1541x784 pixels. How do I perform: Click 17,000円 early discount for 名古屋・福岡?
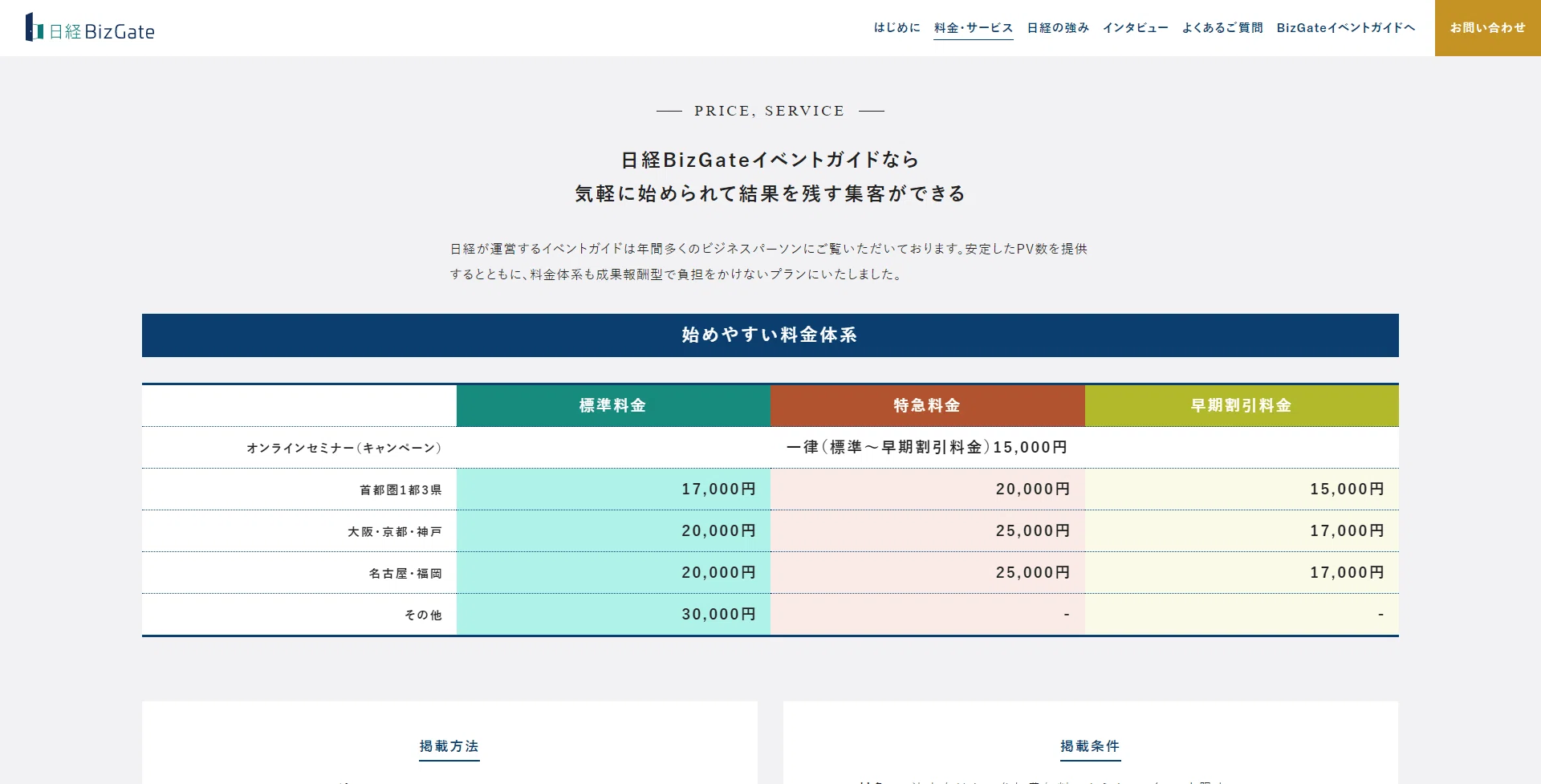click(1348, 573)
